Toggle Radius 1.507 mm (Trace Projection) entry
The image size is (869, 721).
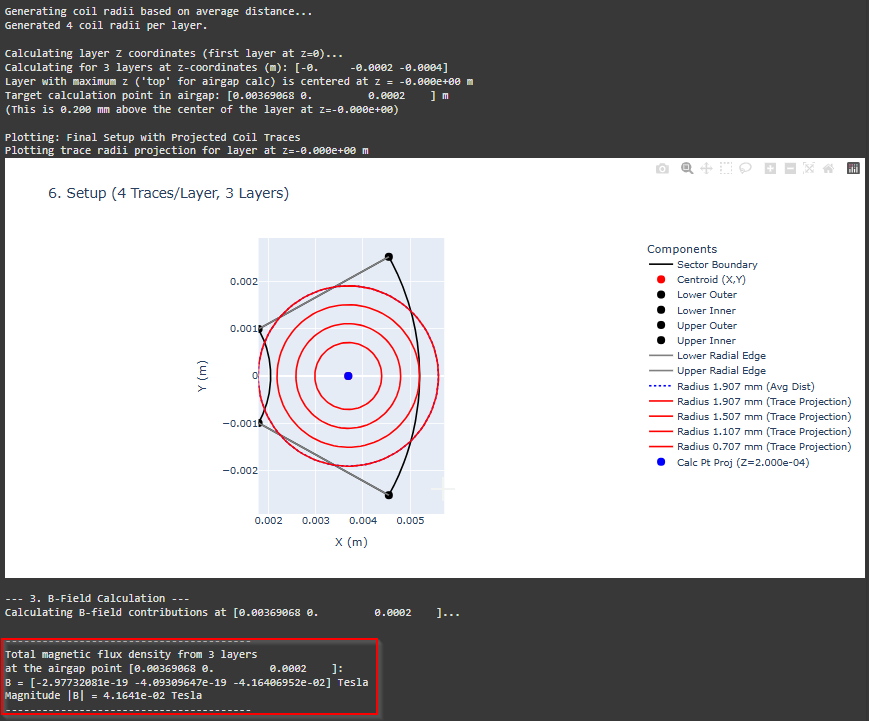tap(750, 416)
